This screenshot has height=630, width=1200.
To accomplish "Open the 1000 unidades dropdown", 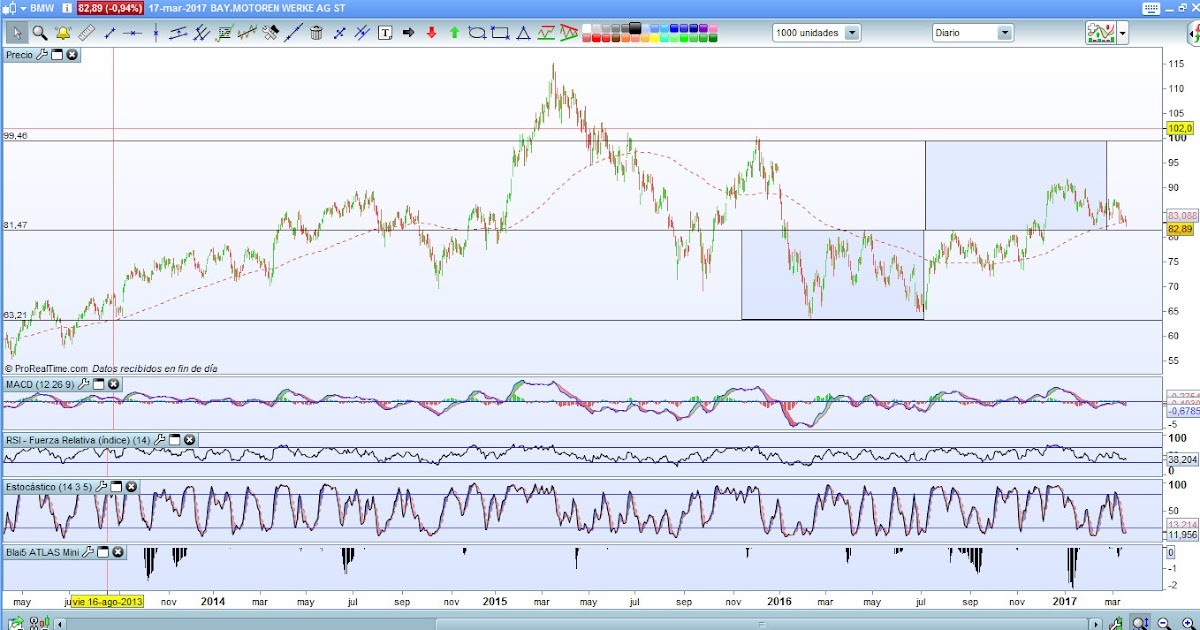I will (x=850, y=32).
